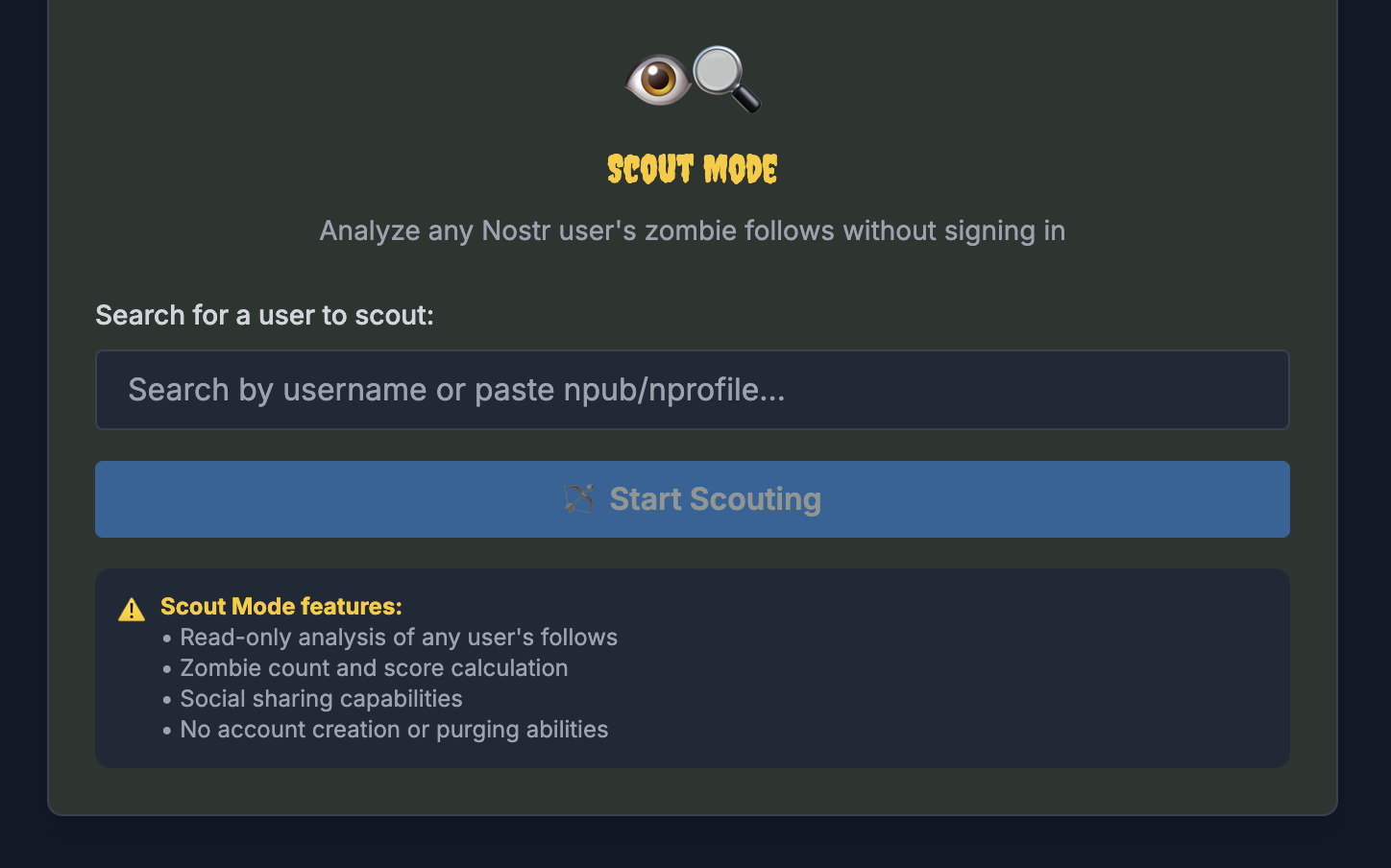
Task: Select the 'No account creation' line
Action: pyautogui.click(x=394, y=730)
